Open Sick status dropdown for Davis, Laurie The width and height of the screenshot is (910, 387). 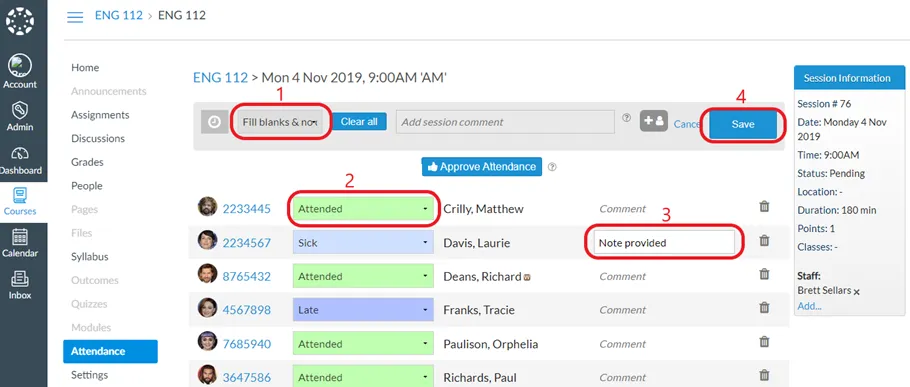coord(363,243)
